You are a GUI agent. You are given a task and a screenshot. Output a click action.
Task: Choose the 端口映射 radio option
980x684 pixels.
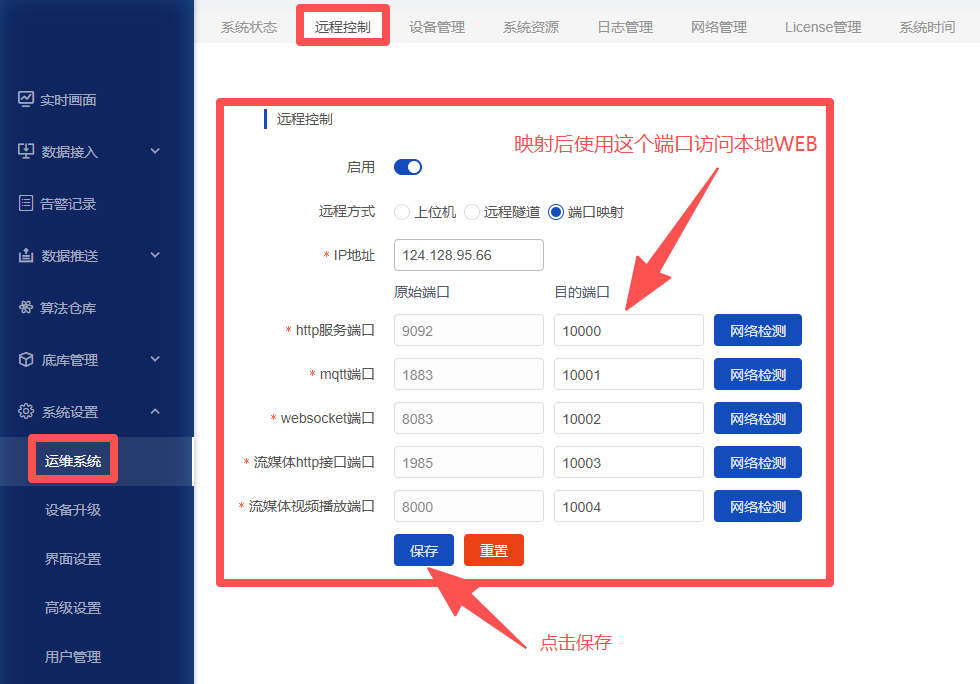[556, 212]
